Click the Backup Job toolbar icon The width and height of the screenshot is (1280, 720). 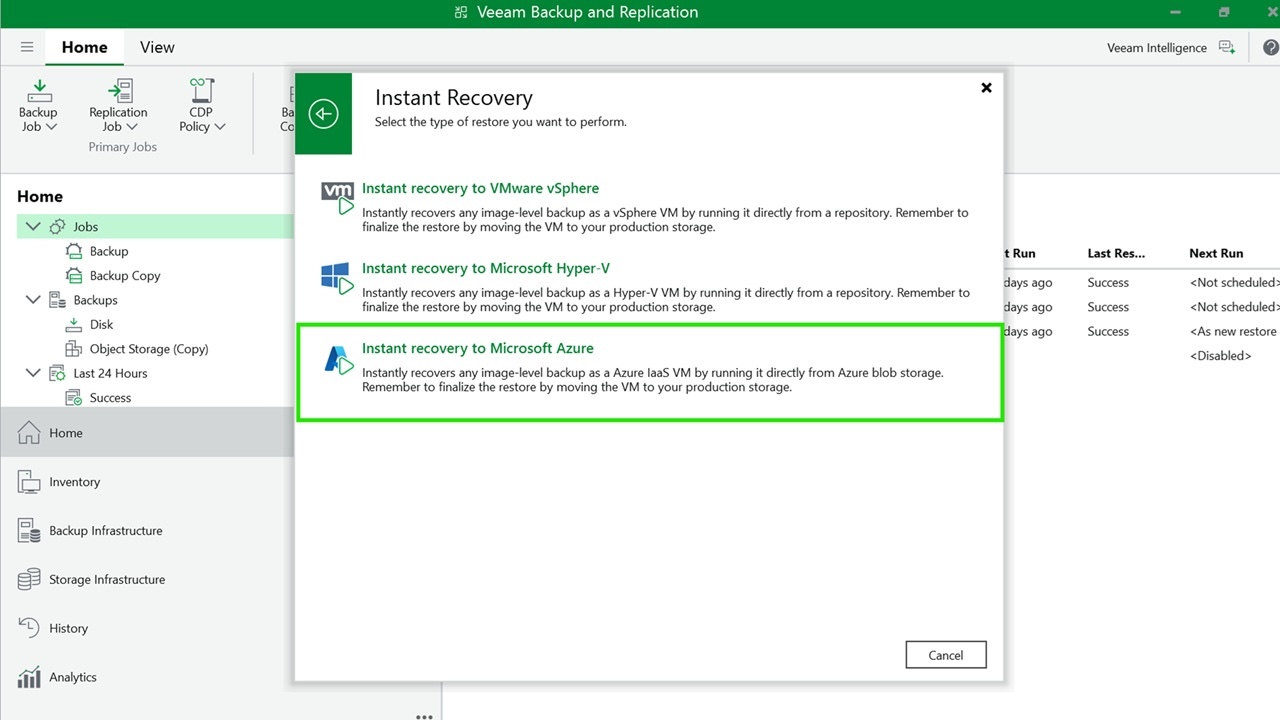coord(38,91)
